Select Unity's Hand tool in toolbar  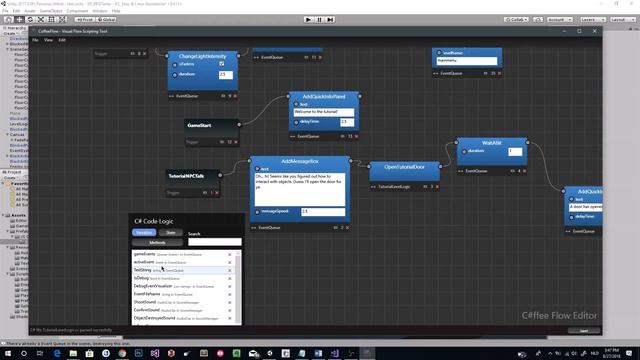[x=8, y=20]
